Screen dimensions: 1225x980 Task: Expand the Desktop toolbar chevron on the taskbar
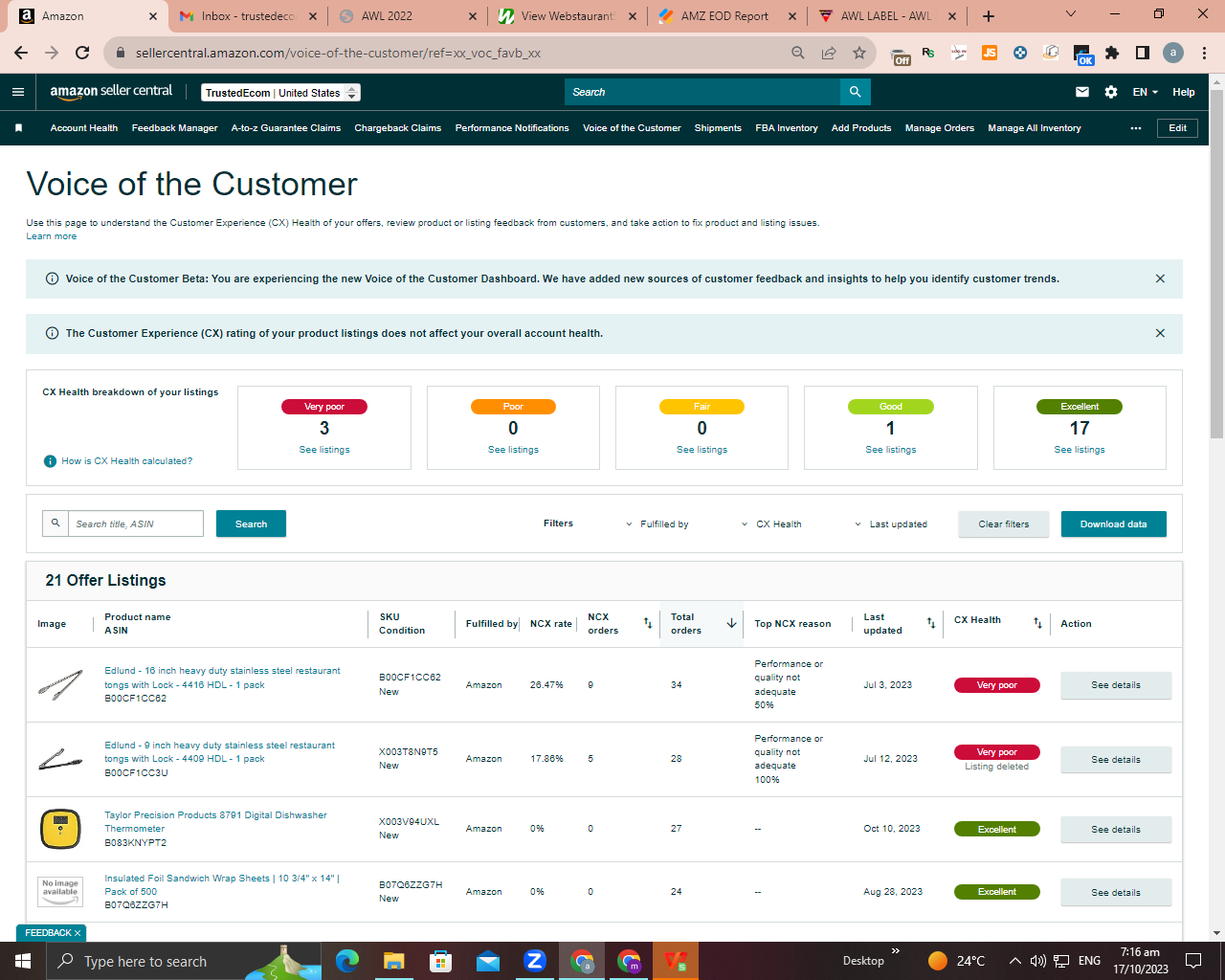click(896, 951)
